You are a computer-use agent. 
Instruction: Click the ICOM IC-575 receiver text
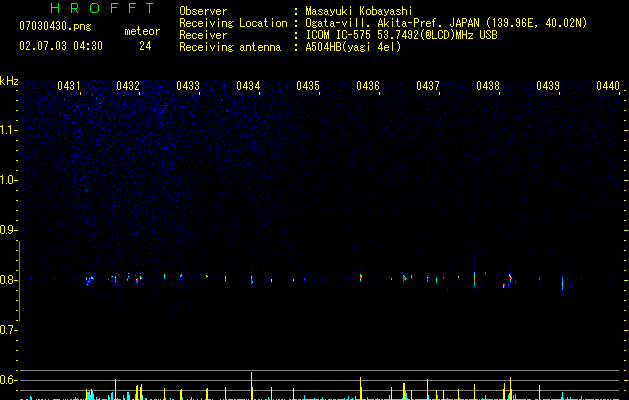(x=401, y=35)
